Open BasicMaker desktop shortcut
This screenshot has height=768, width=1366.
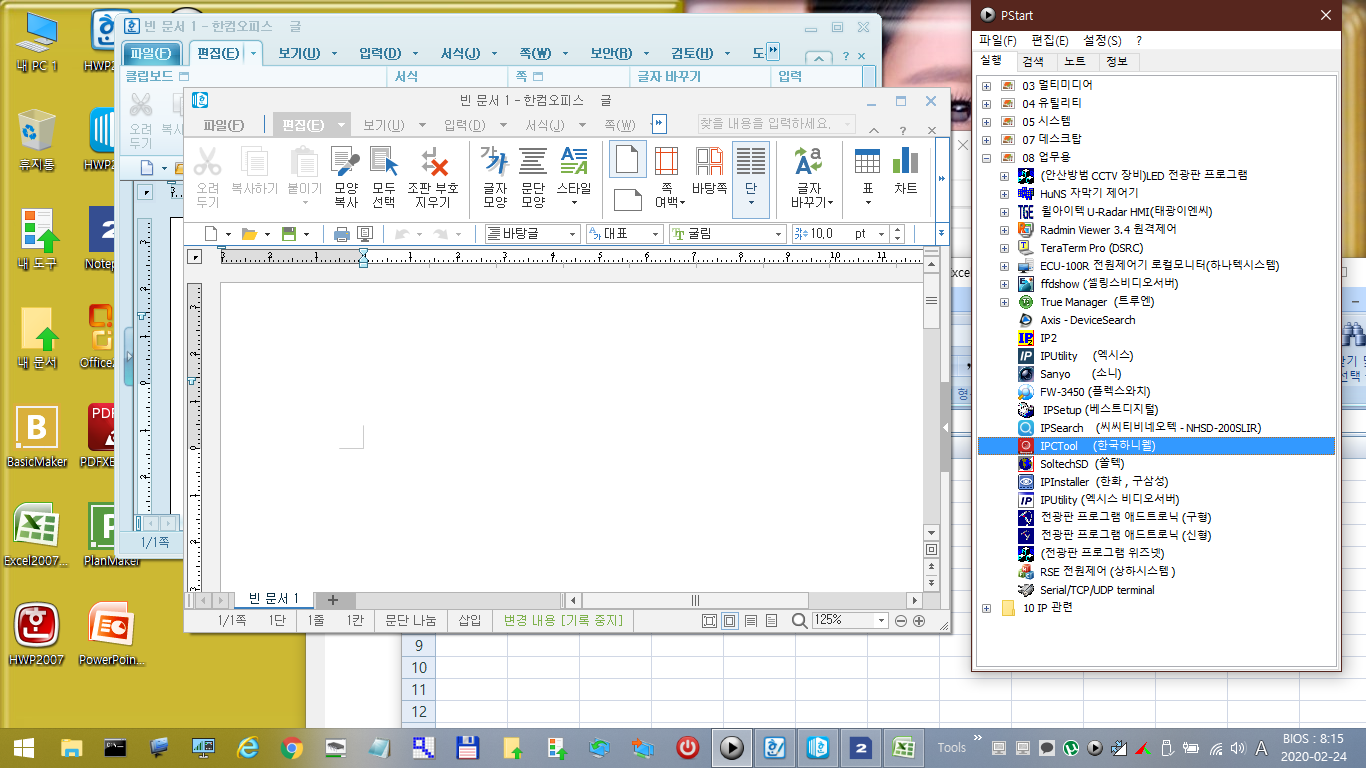pyautogui.click(x=37, y=437)
